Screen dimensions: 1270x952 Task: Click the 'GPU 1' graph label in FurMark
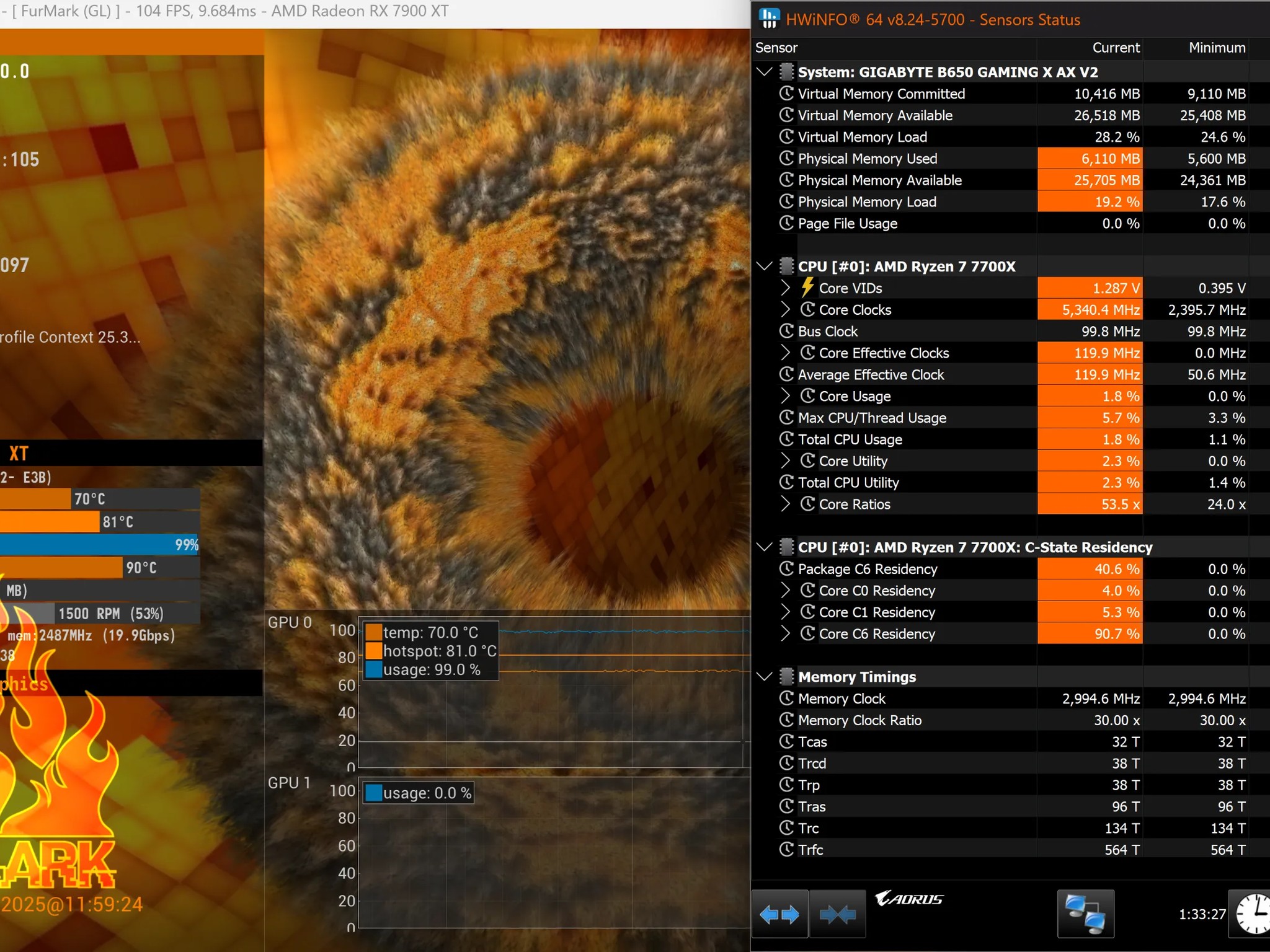(290, 783)
